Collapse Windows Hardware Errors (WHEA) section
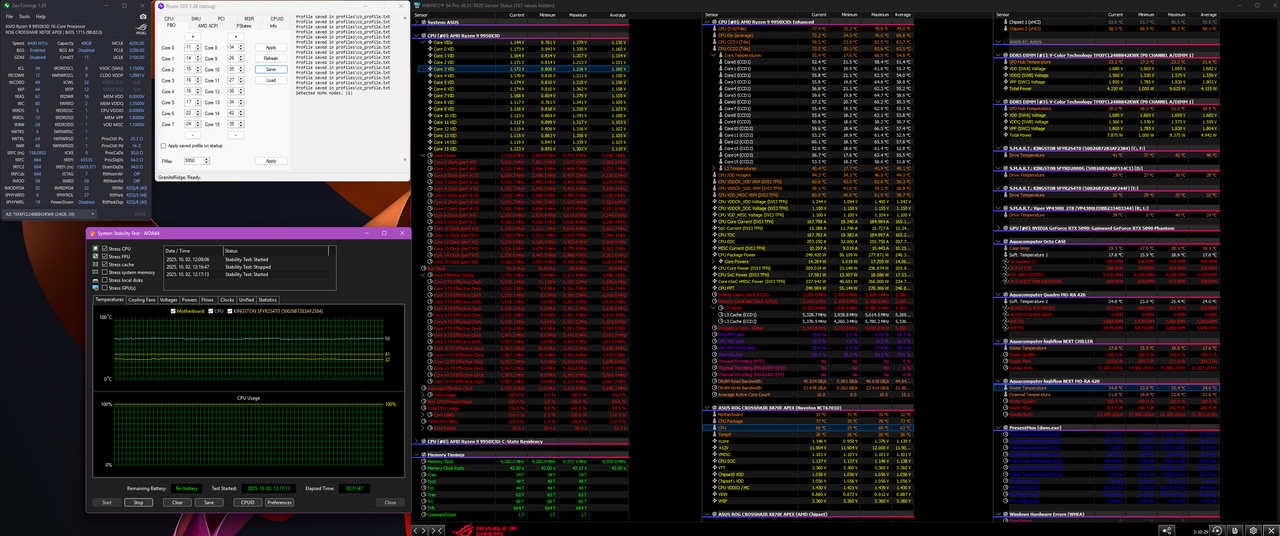 [x=998, y=514]
